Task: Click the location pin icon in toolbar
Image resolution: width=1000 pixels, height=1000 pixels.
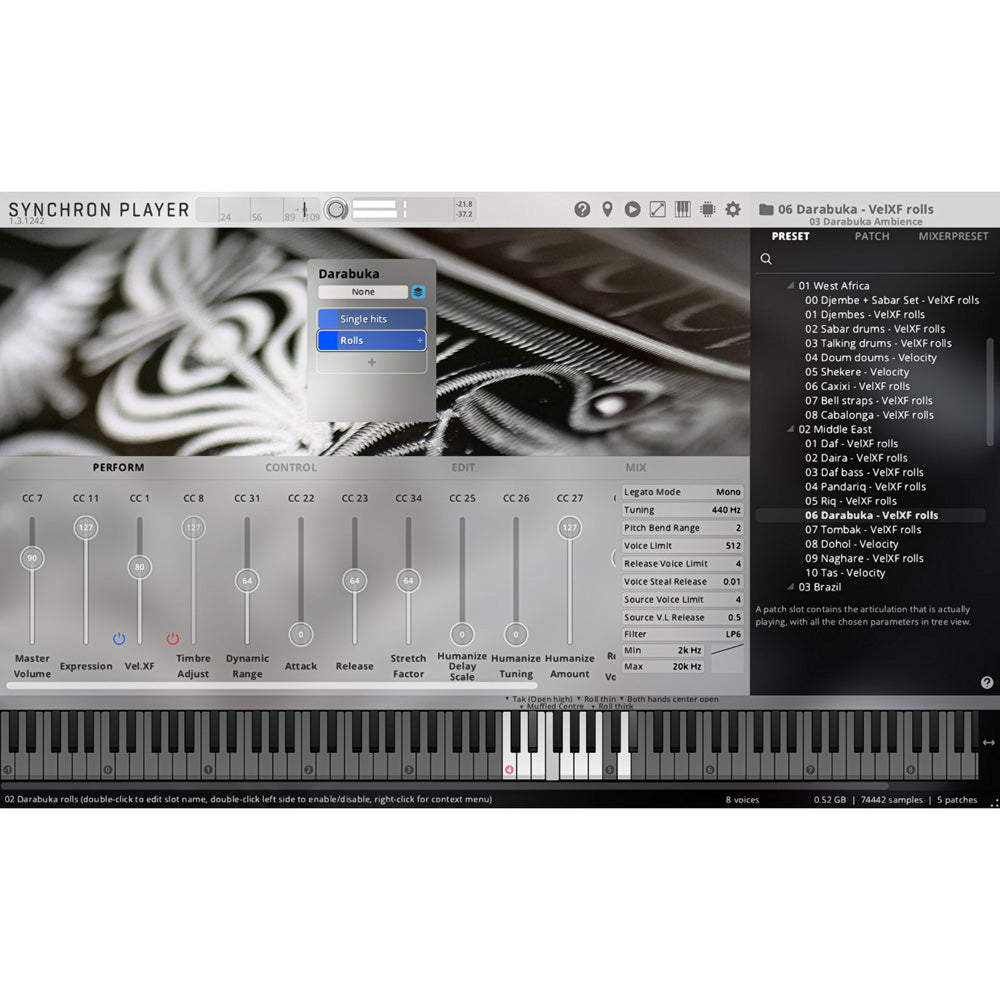Action: (x=607, y=209)
